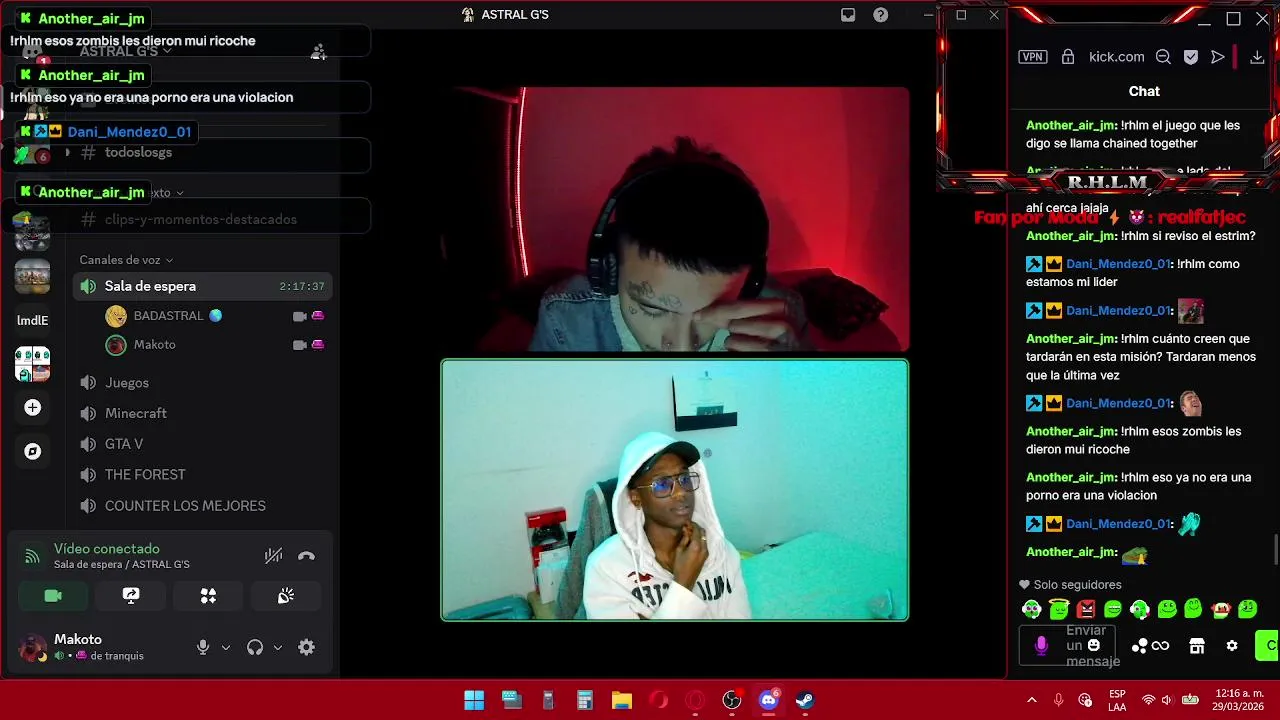Insert the clown emote
The image size is (1280, 720).
[1220, 609]
